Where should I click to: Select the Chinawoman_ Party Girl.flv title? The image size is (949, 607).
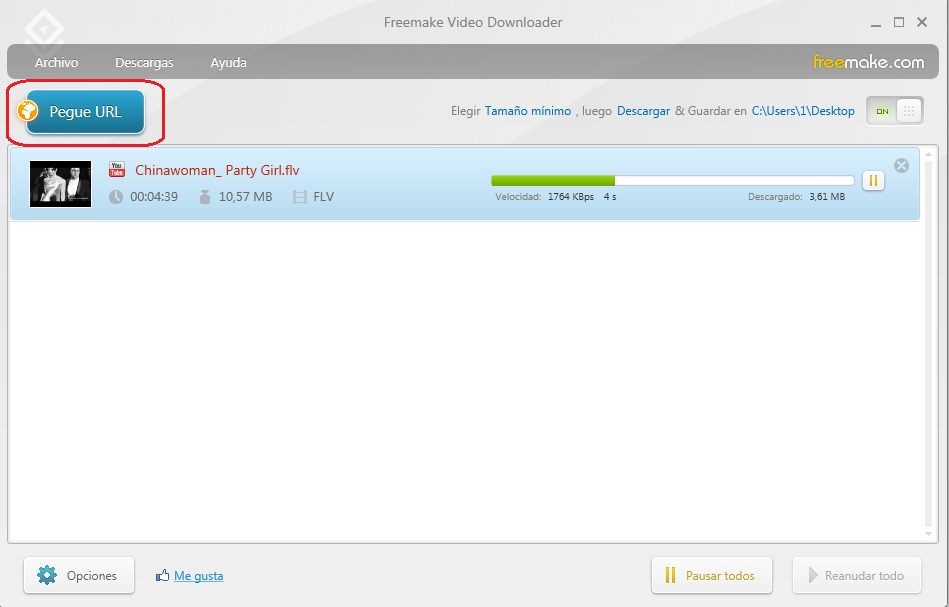[x=217, y=170]
